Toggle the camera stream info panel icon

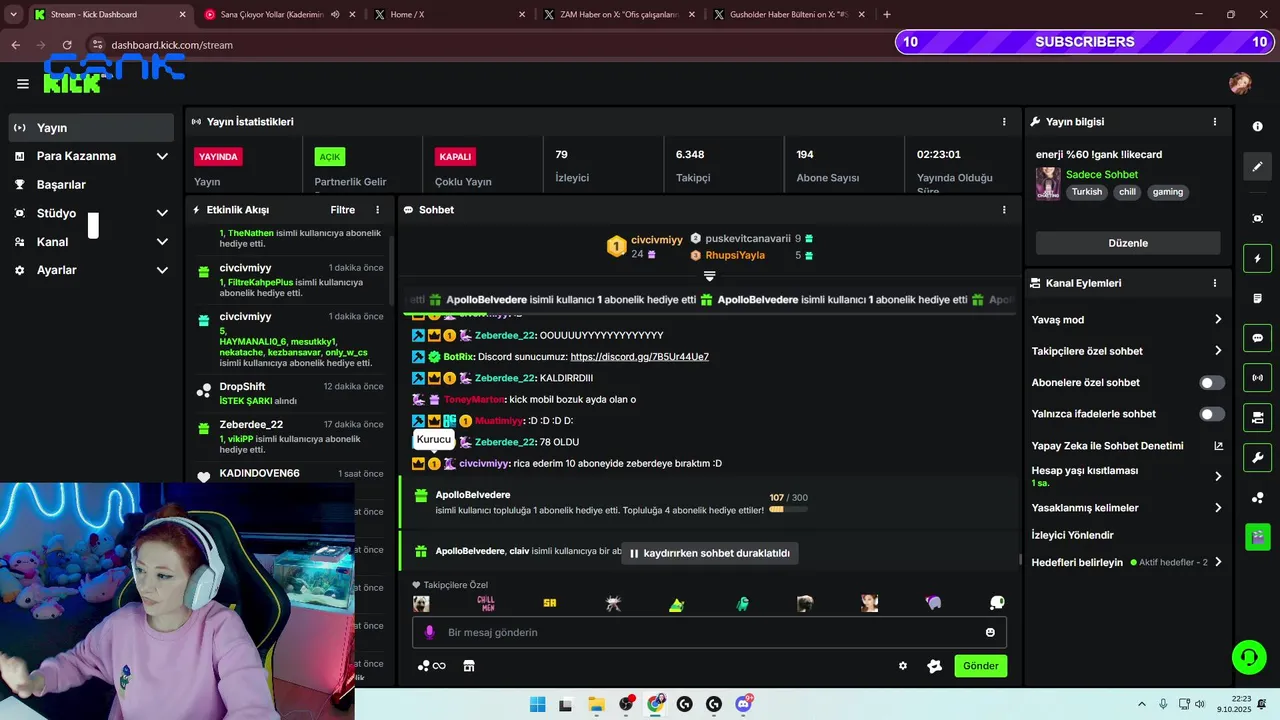click(x=1258, y=417)
